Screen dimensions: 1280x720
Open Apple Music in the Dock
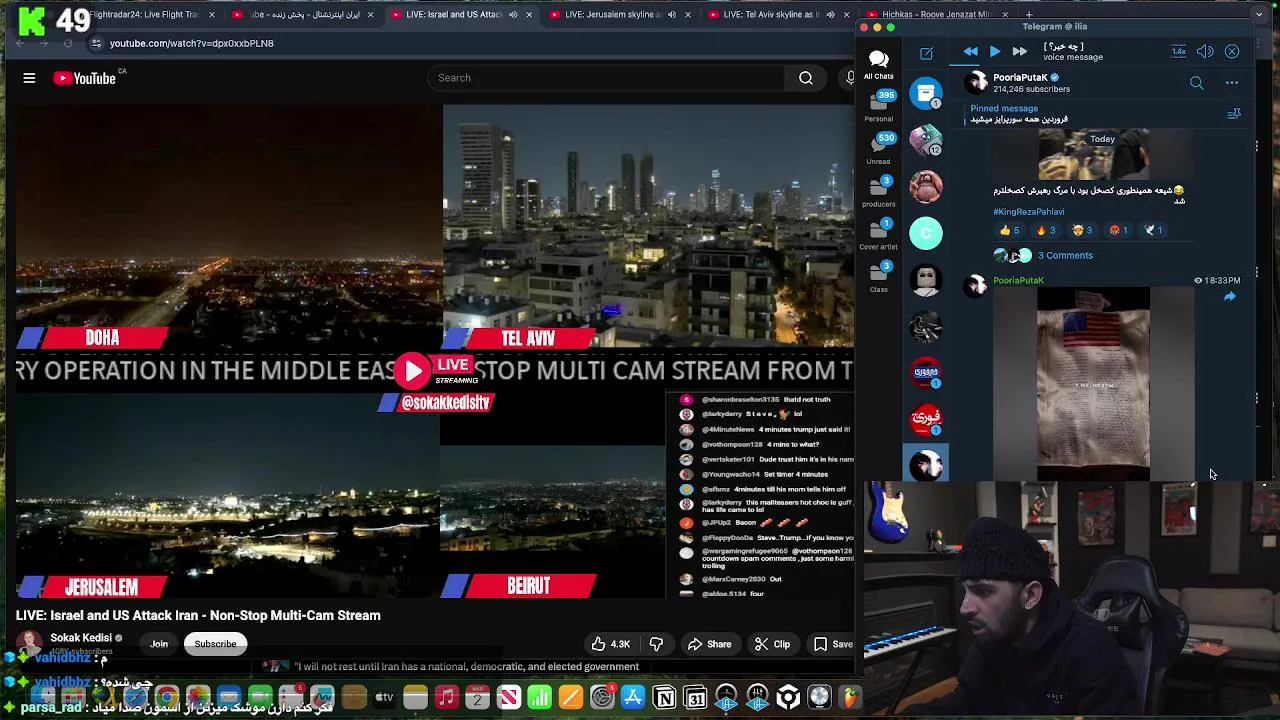[446, 697]
